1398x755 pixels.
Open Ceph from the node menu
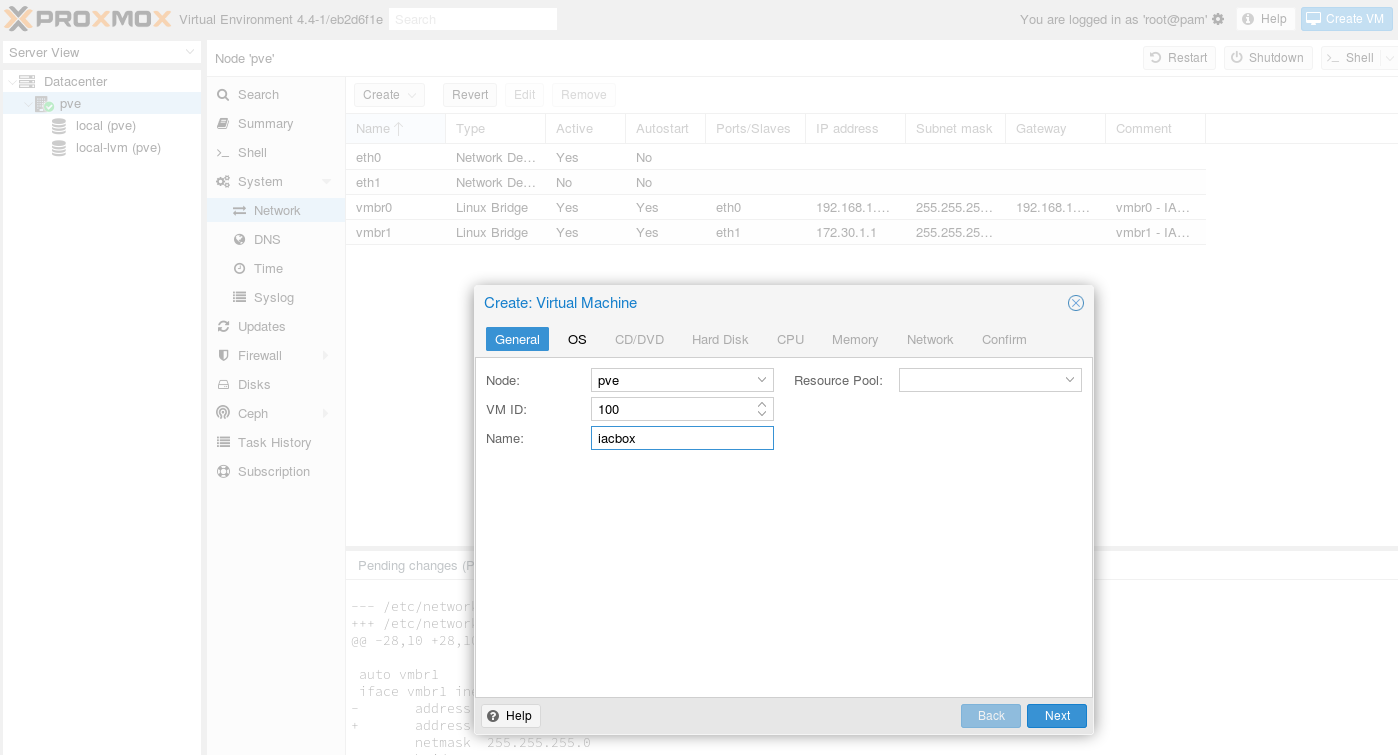(x=252, y=414)
